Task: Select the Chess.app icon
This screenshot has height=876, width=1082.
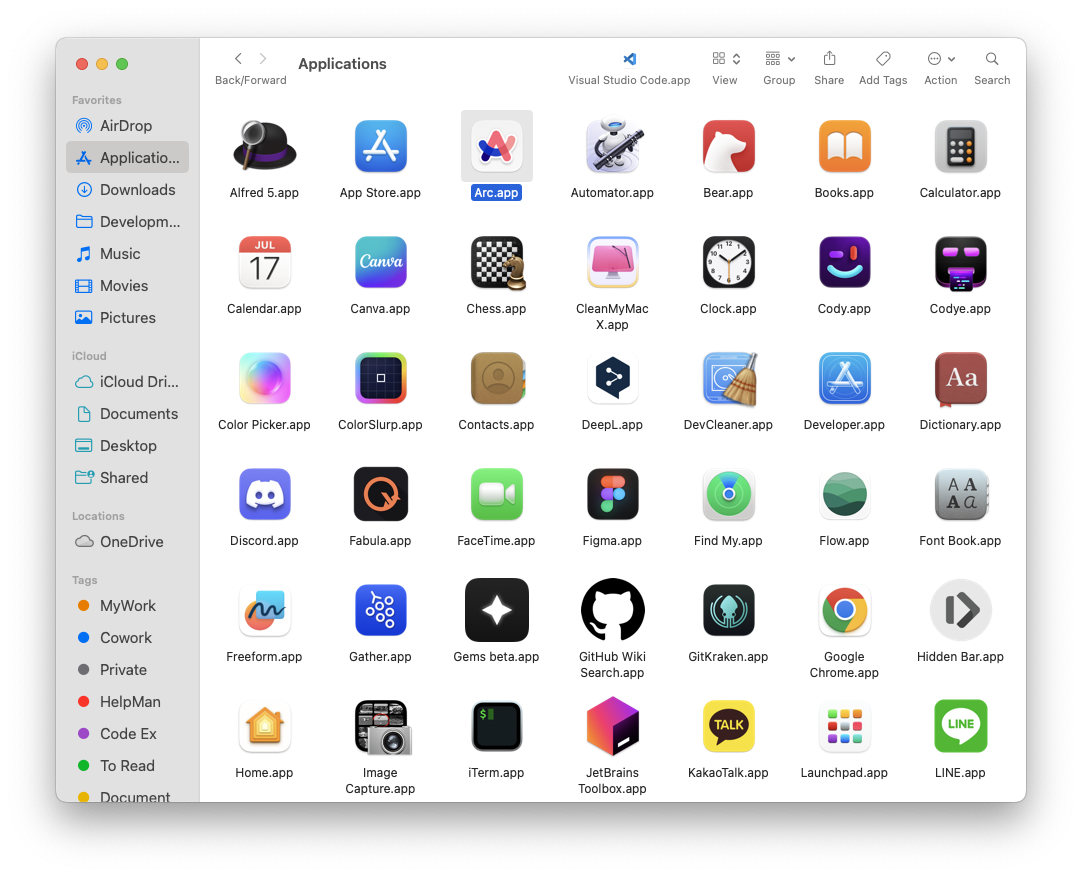Action: pos(498,262)
